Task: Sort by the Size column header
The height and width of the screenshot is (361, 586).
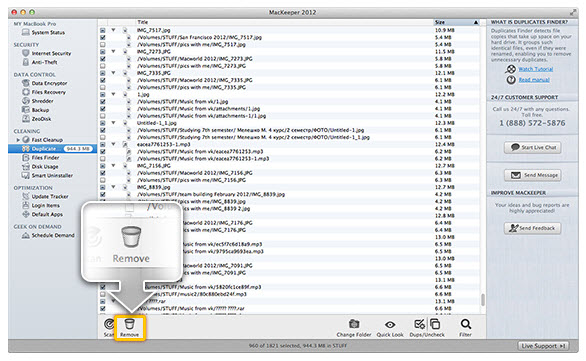Action: click(456, 22)
